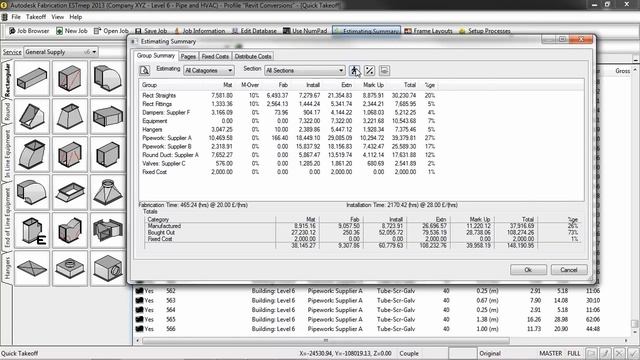640x360 pixels.
Task: Pick the duct fitting marked with E
Action: click(32, 230)
